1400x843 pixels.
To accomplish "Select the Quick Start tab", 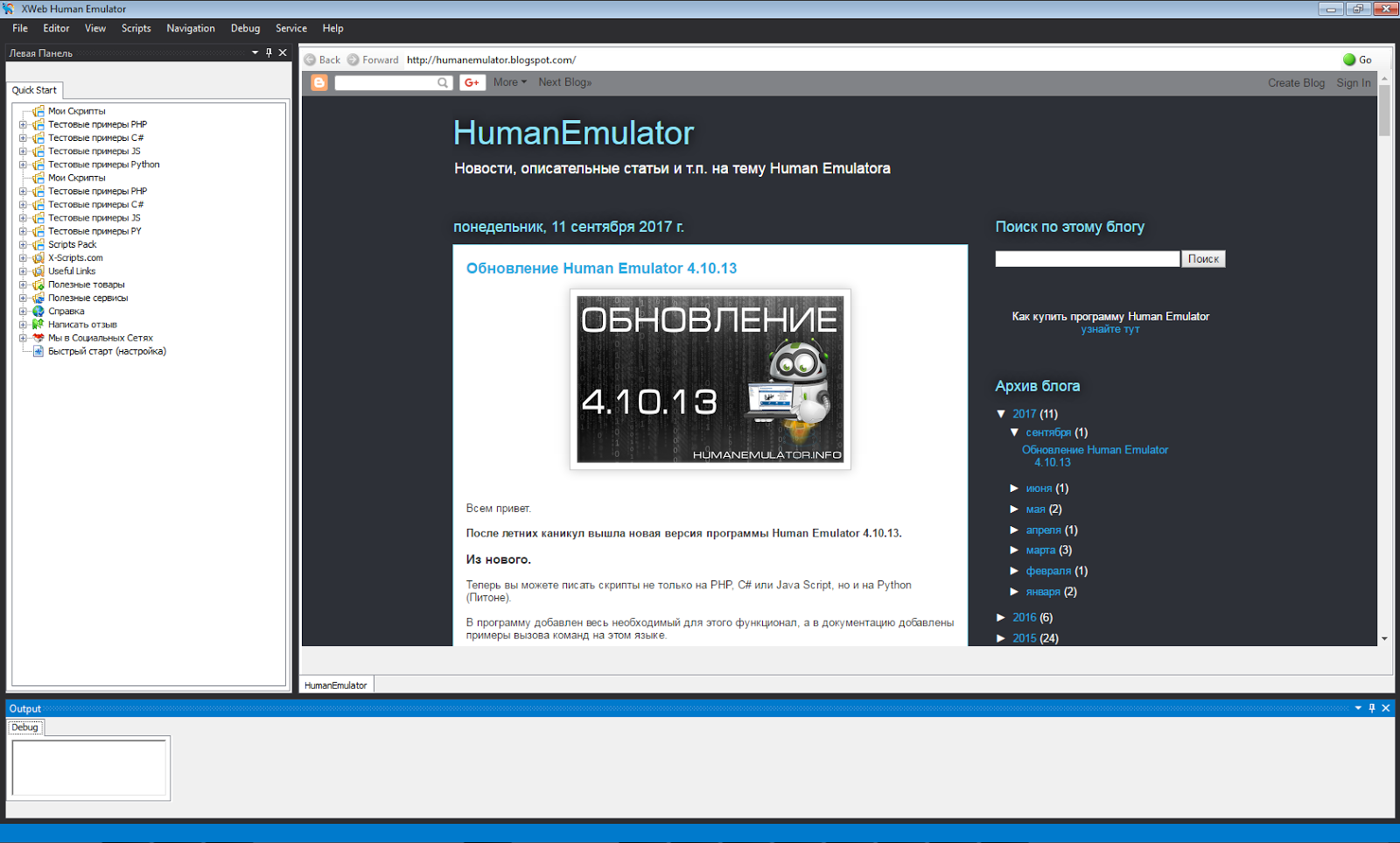I will (34, 90).
